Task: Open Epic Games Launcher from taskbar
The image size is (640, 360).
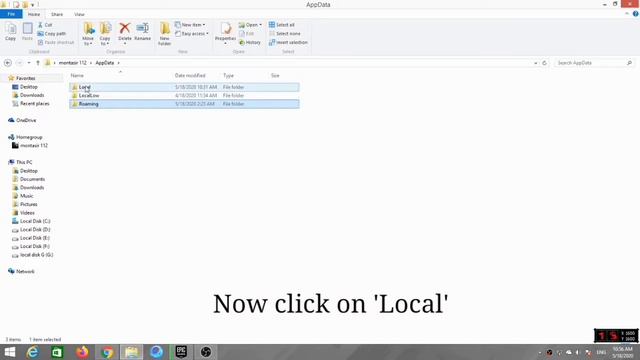Action: tap(181, 352)
